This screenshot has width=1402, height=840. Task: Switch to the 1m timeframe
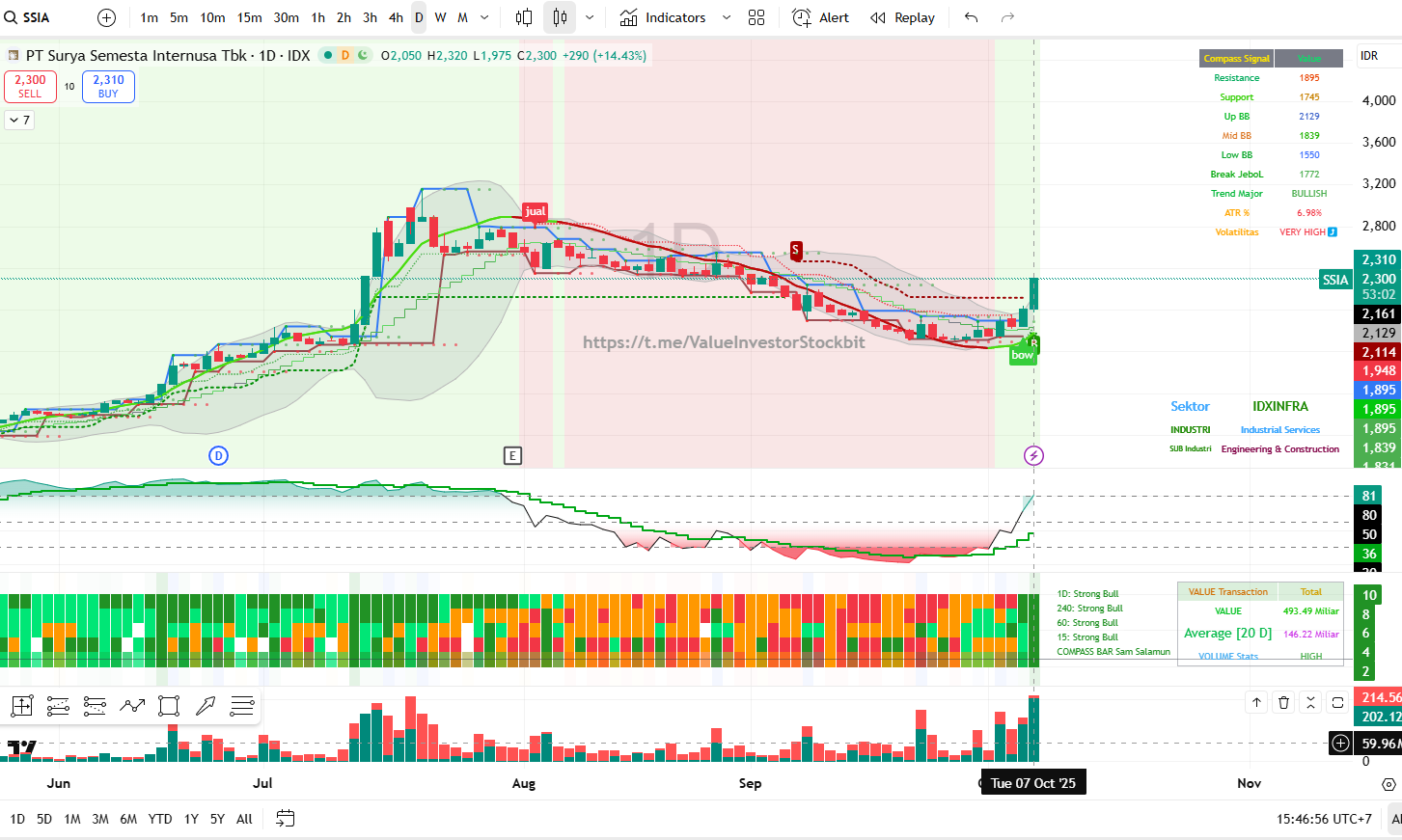tap(149, 17)
